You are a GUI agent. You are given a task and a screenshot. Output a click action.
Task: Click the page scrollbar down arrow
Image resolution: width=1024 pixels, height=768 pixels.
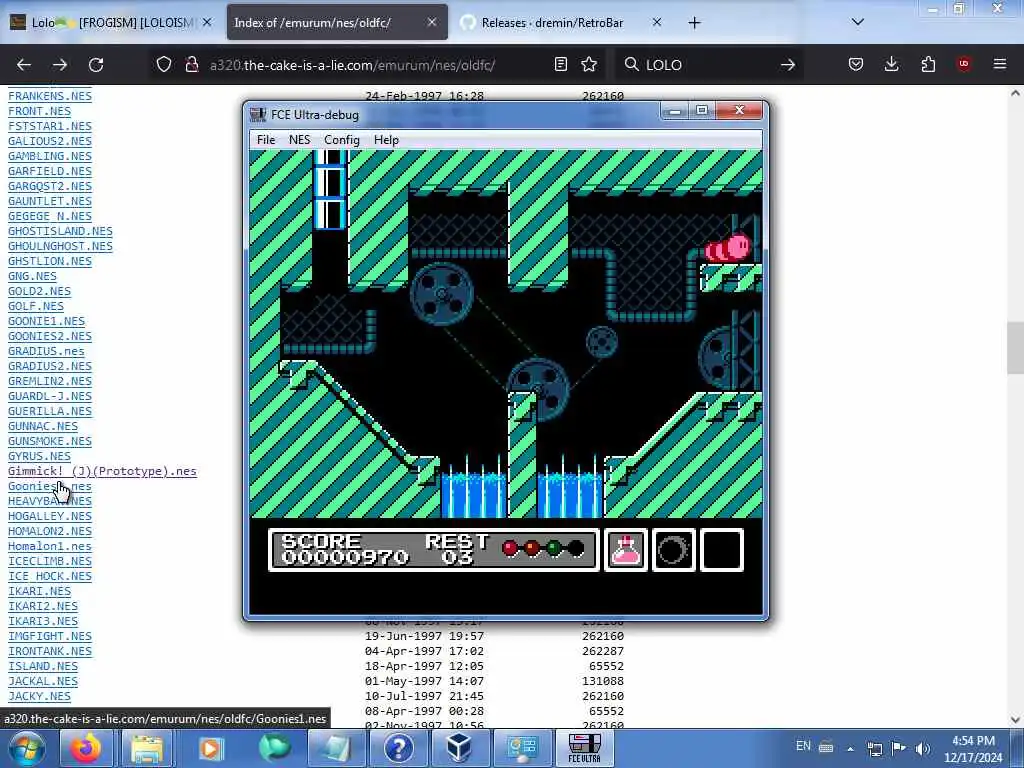point(1015,720)
